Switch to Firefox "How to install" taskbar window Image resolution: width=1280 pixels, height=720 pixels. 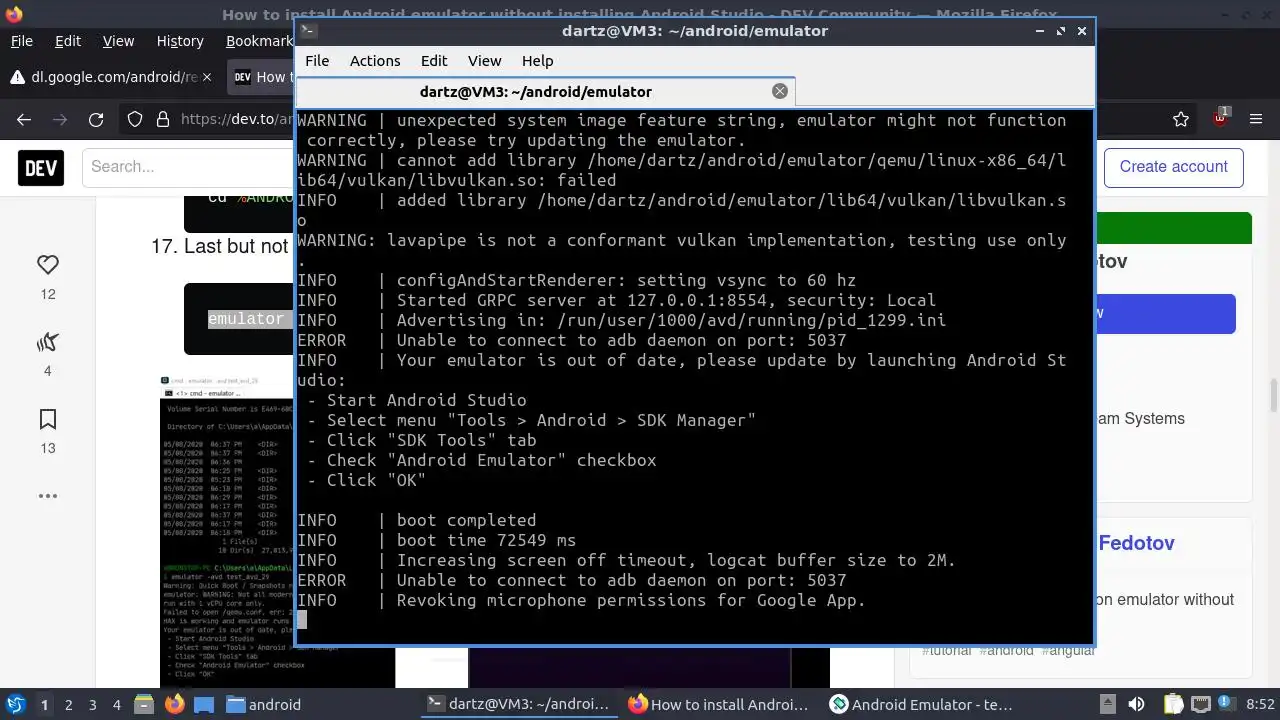point(720,704)
